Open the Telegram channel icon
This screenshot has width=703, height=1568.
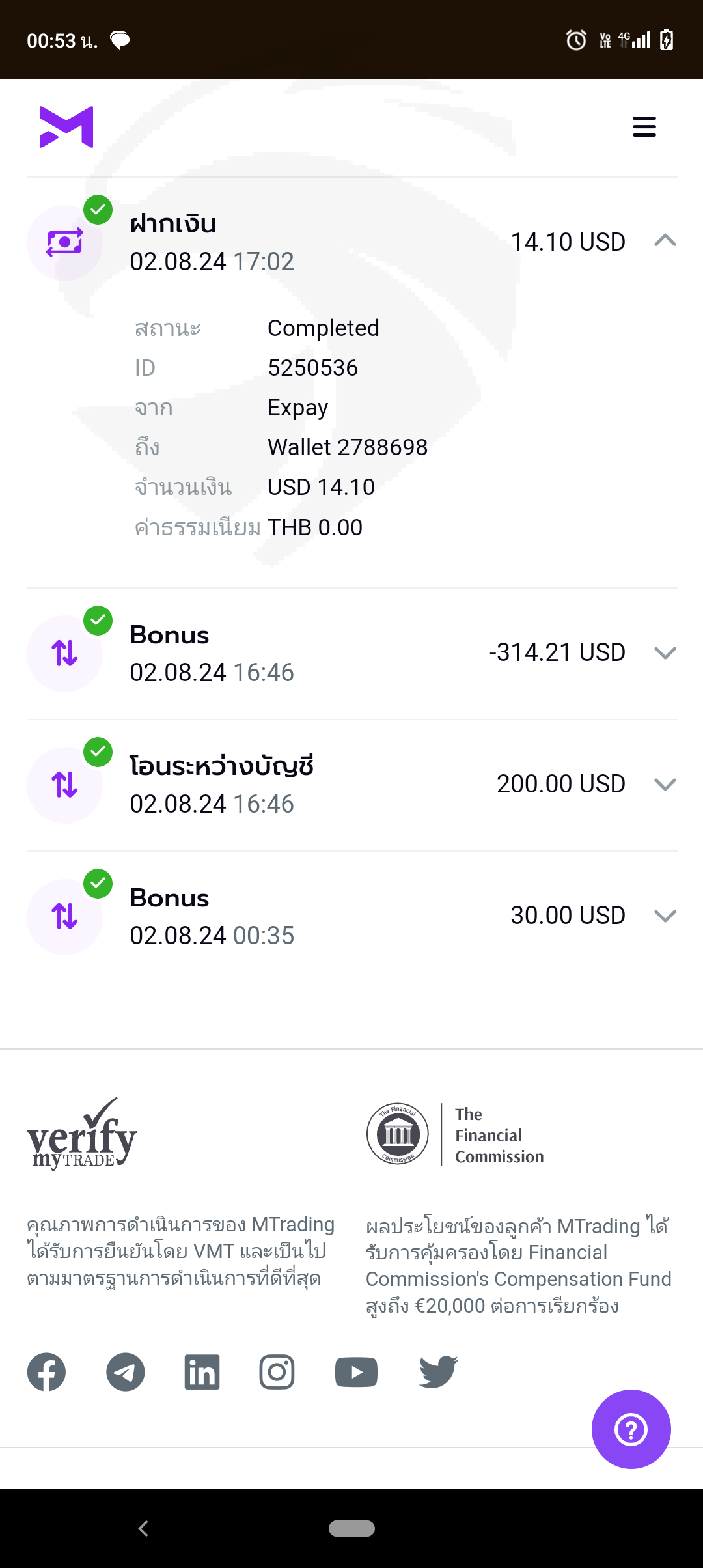click(125, 1372)
